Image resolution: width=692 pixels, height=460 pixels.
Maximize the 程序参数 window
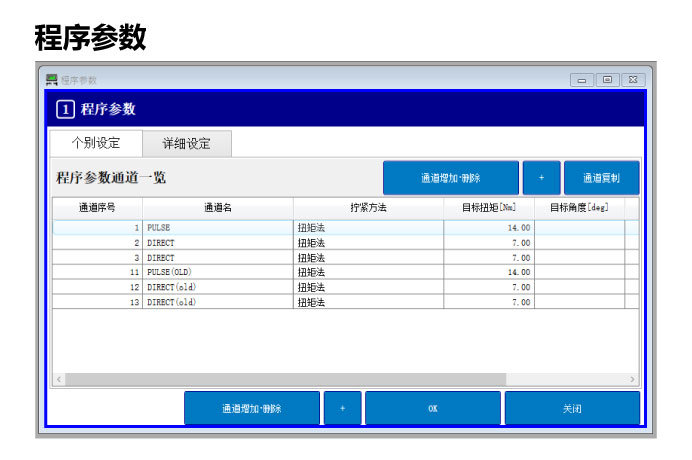[607, 80]
